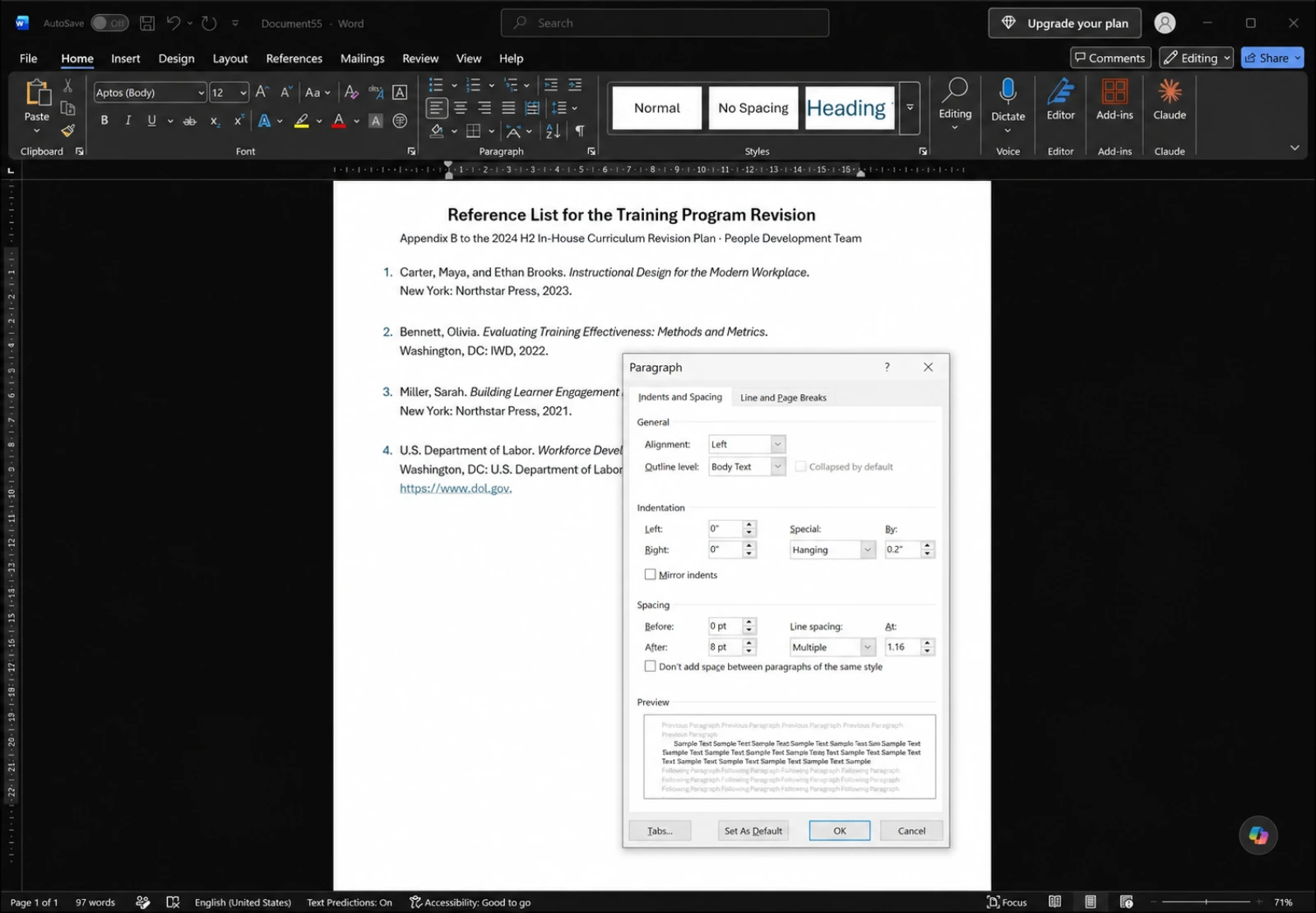Open the Editor pane
Viewport: 1316px width, 913px height.
click(1060, 100)
